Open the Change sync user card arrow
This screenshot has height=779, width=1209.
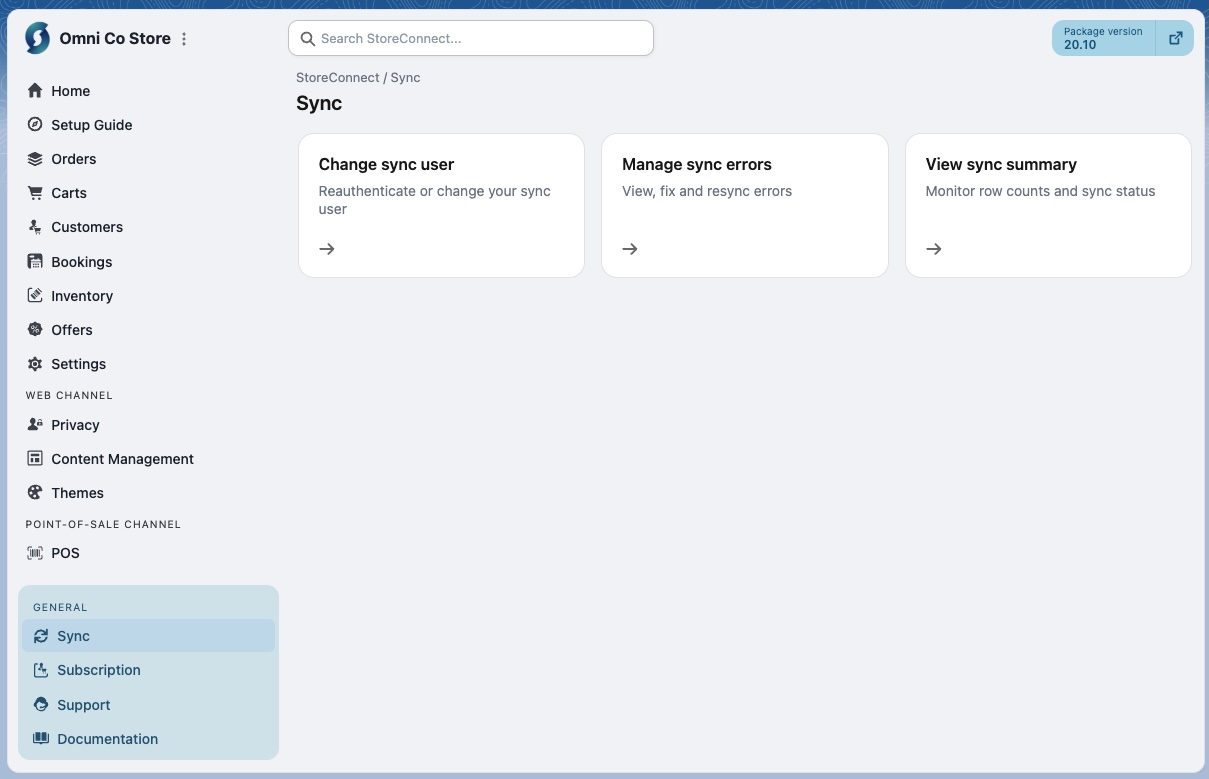pyautogui.click(x=326, y=248)
